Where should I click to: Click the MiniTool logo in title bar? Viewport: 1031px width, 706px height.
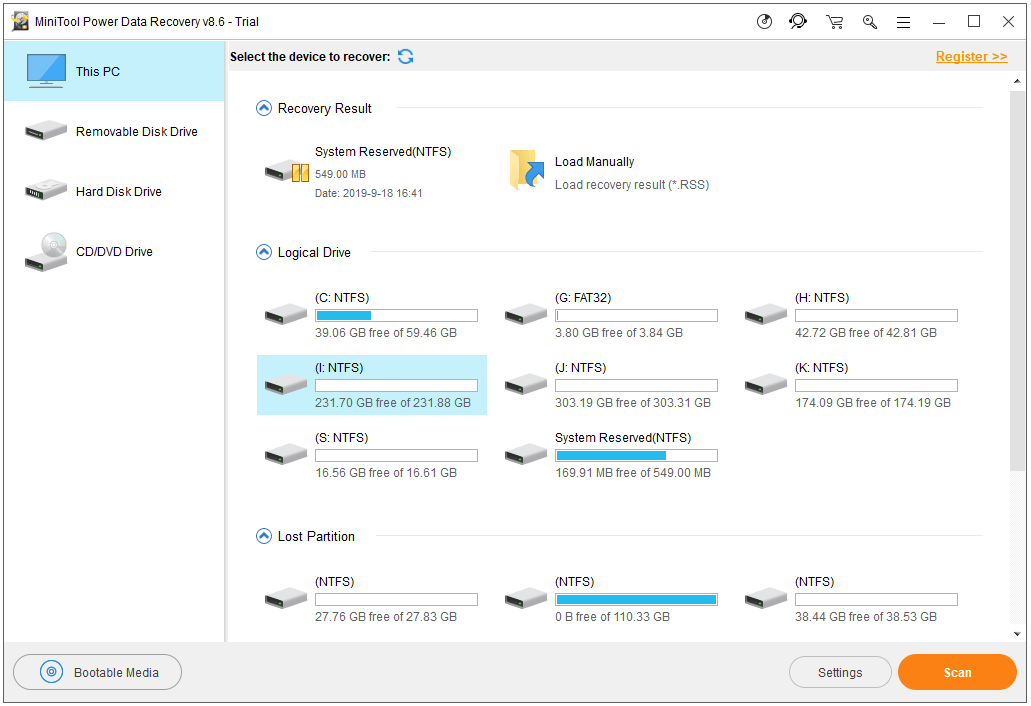pyautogui.click(x=22, y=21)
